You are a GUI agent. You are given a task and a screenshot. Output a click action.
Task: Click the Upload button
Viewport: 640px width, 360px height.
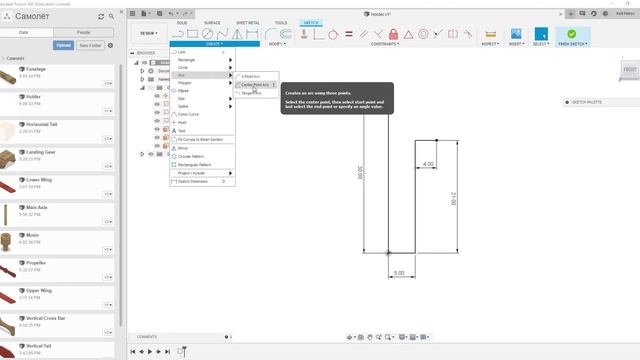[x=63, y=45]
